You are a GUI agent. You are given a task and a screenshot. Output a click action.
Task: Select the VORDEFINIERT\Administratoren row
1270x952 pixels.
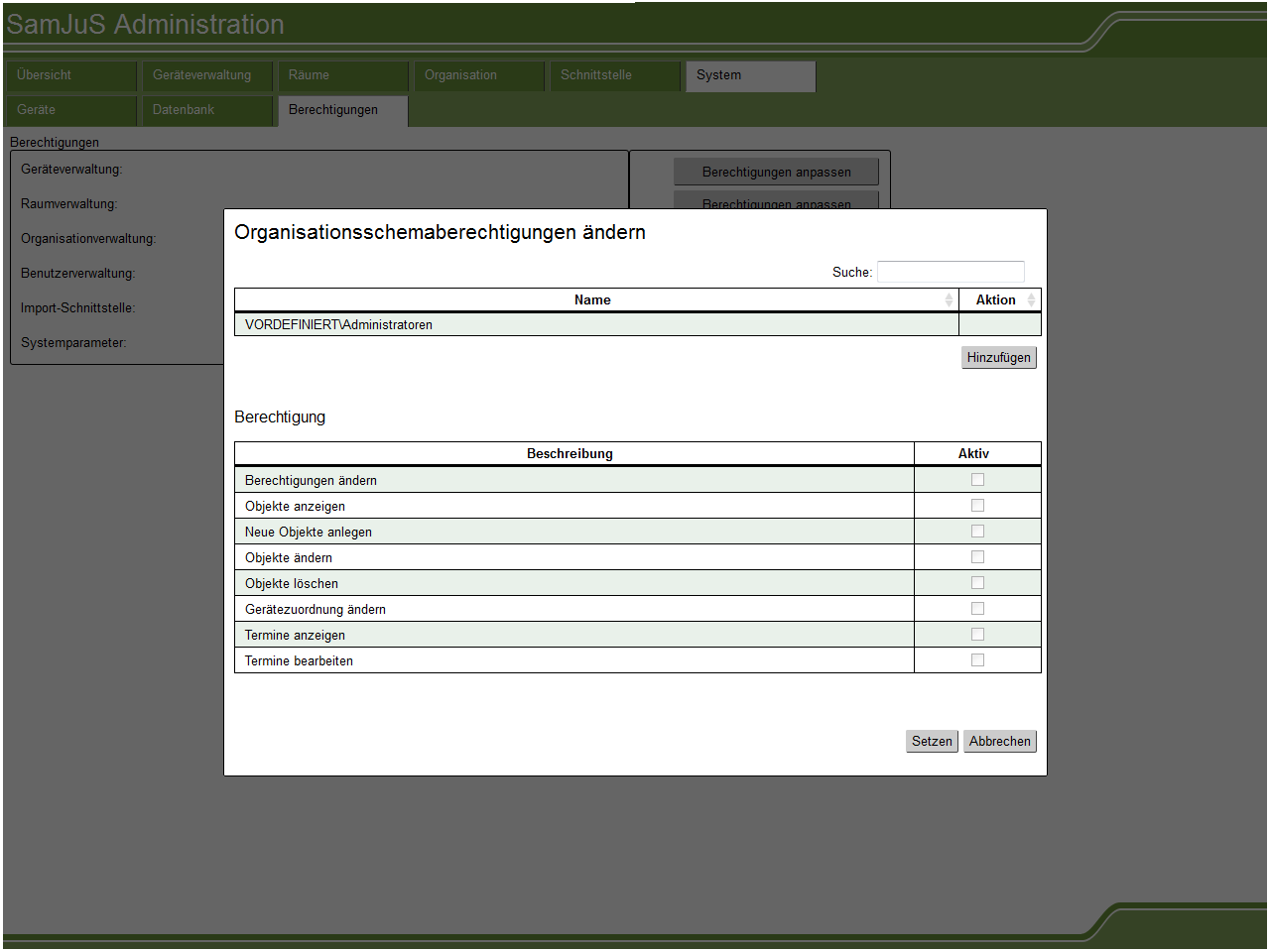[x=637, y=324]
